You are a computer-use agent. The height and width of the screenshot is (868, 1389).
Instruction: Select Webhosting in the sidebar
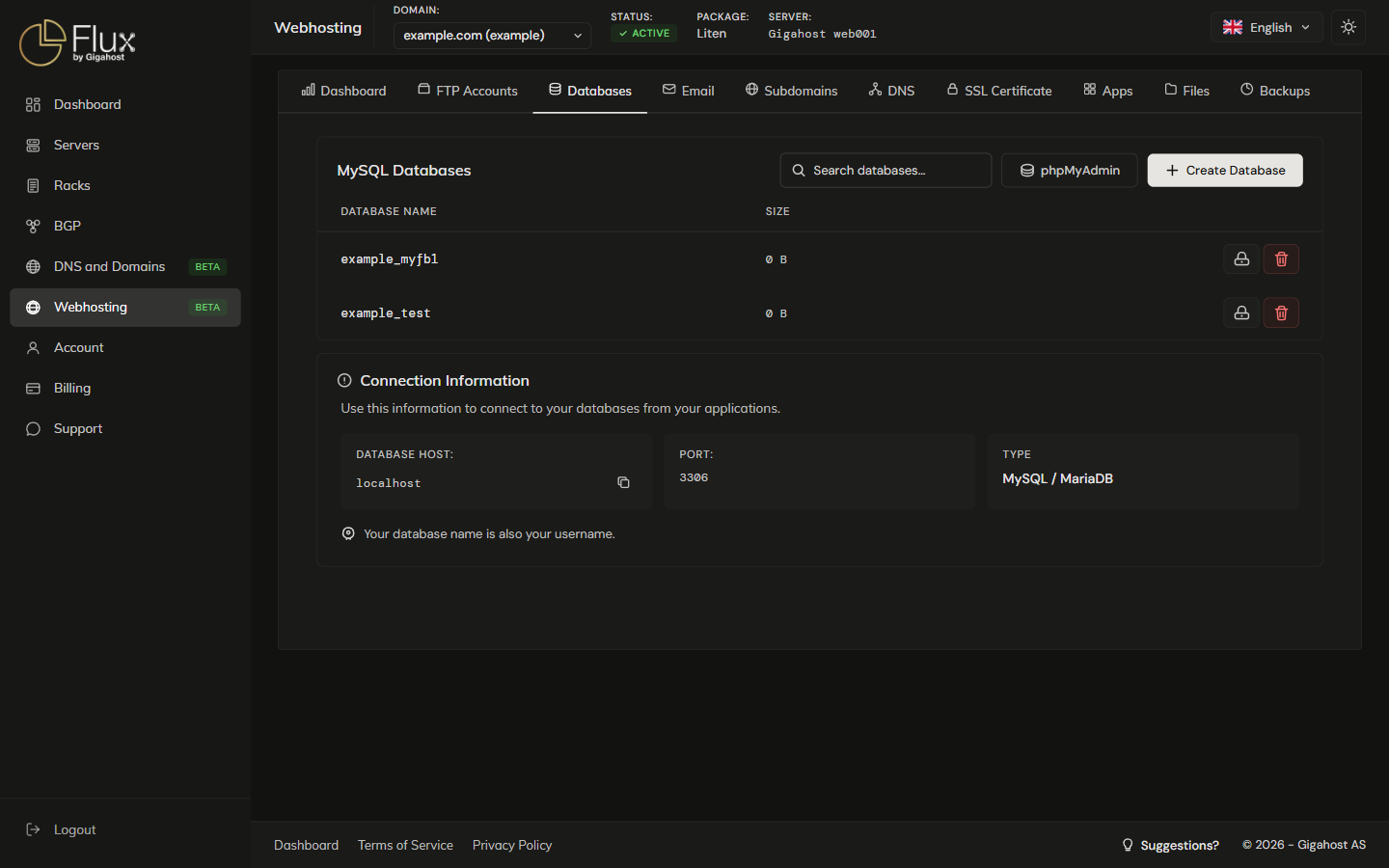pos(125,308)
